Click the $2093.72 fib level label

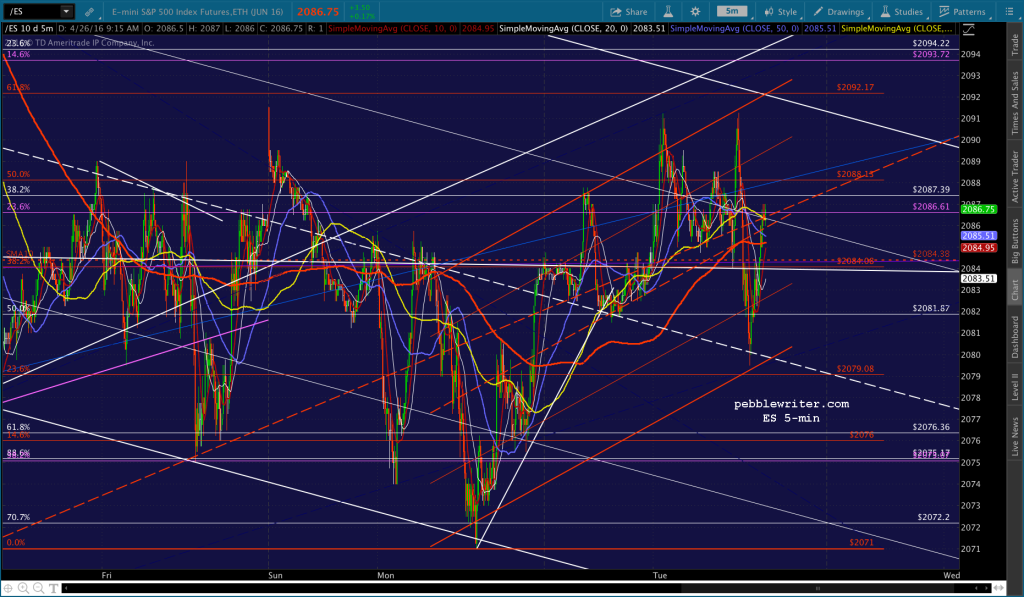pyautogui.click(x=931, y=54)
